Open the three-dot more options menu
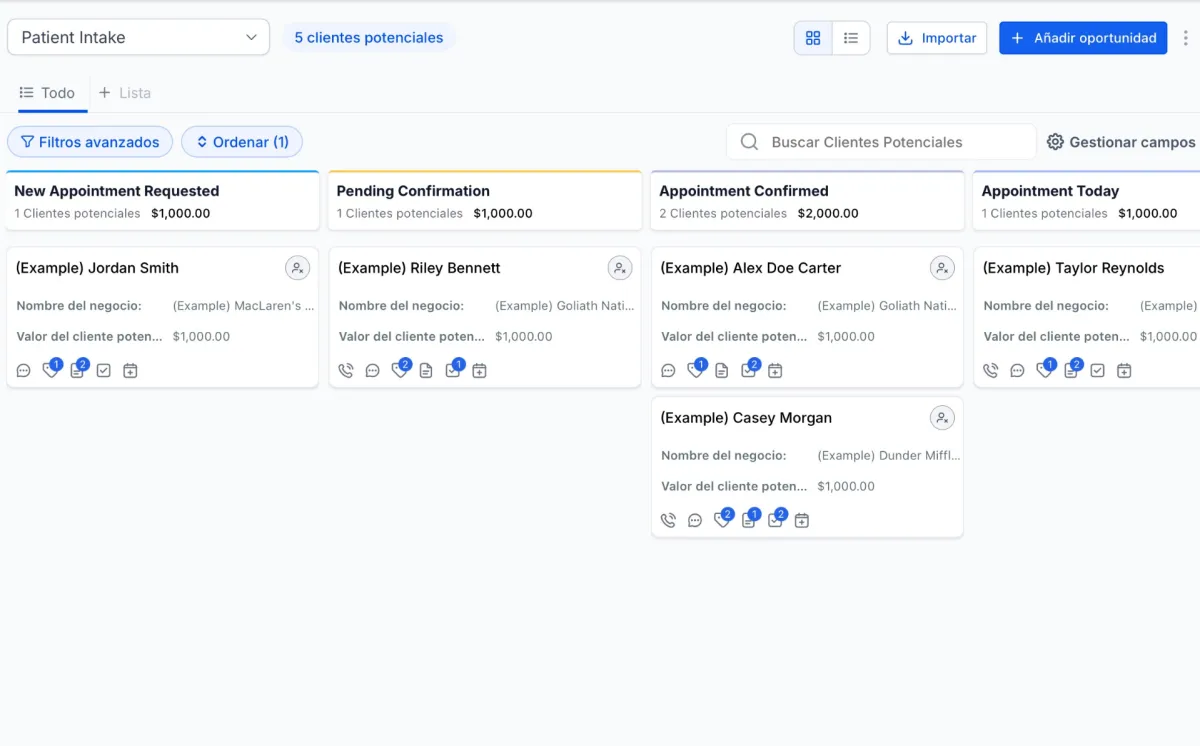The width and height of the screenshot is (1200, 746). click(x=1186, y=38)
